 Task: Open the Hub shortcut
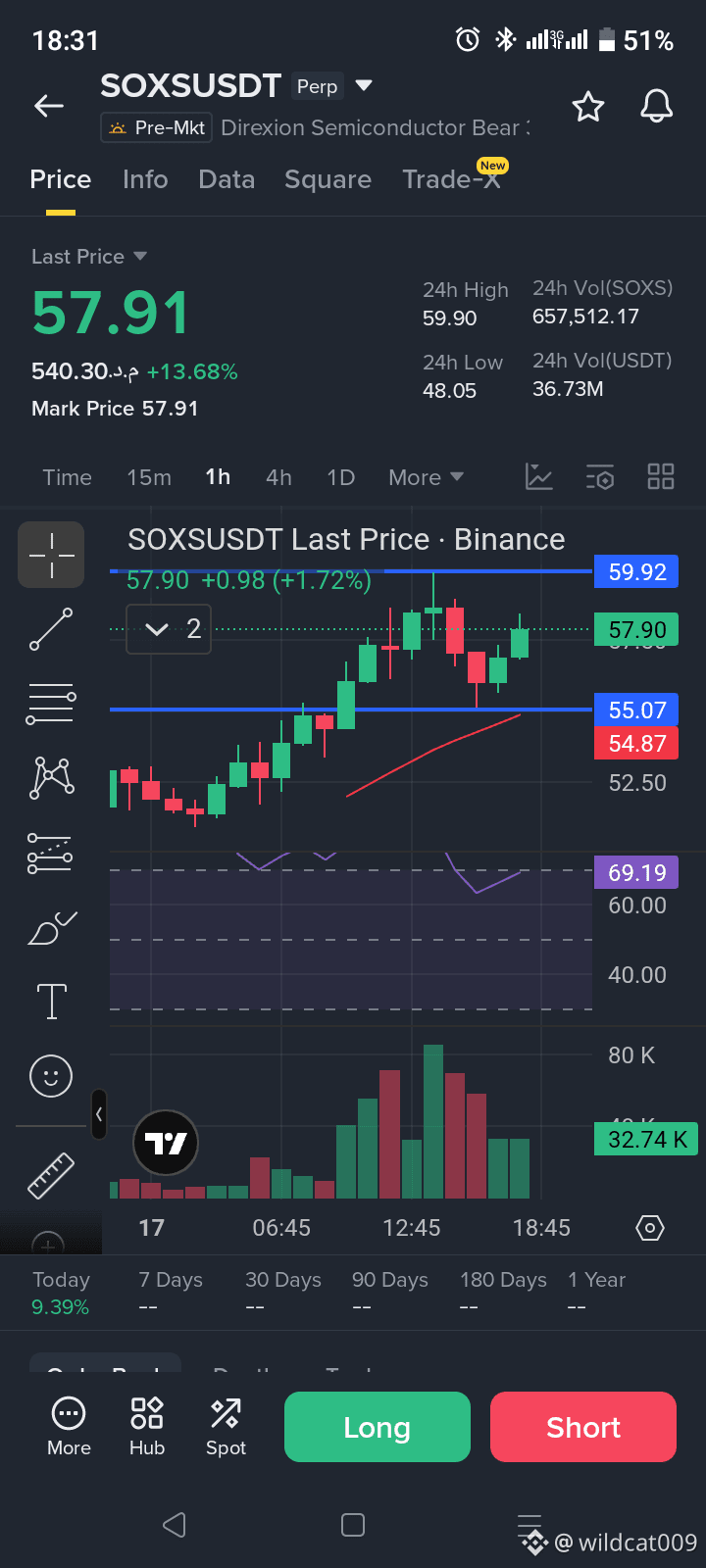pyautogui.click(x=147, y=1427)
